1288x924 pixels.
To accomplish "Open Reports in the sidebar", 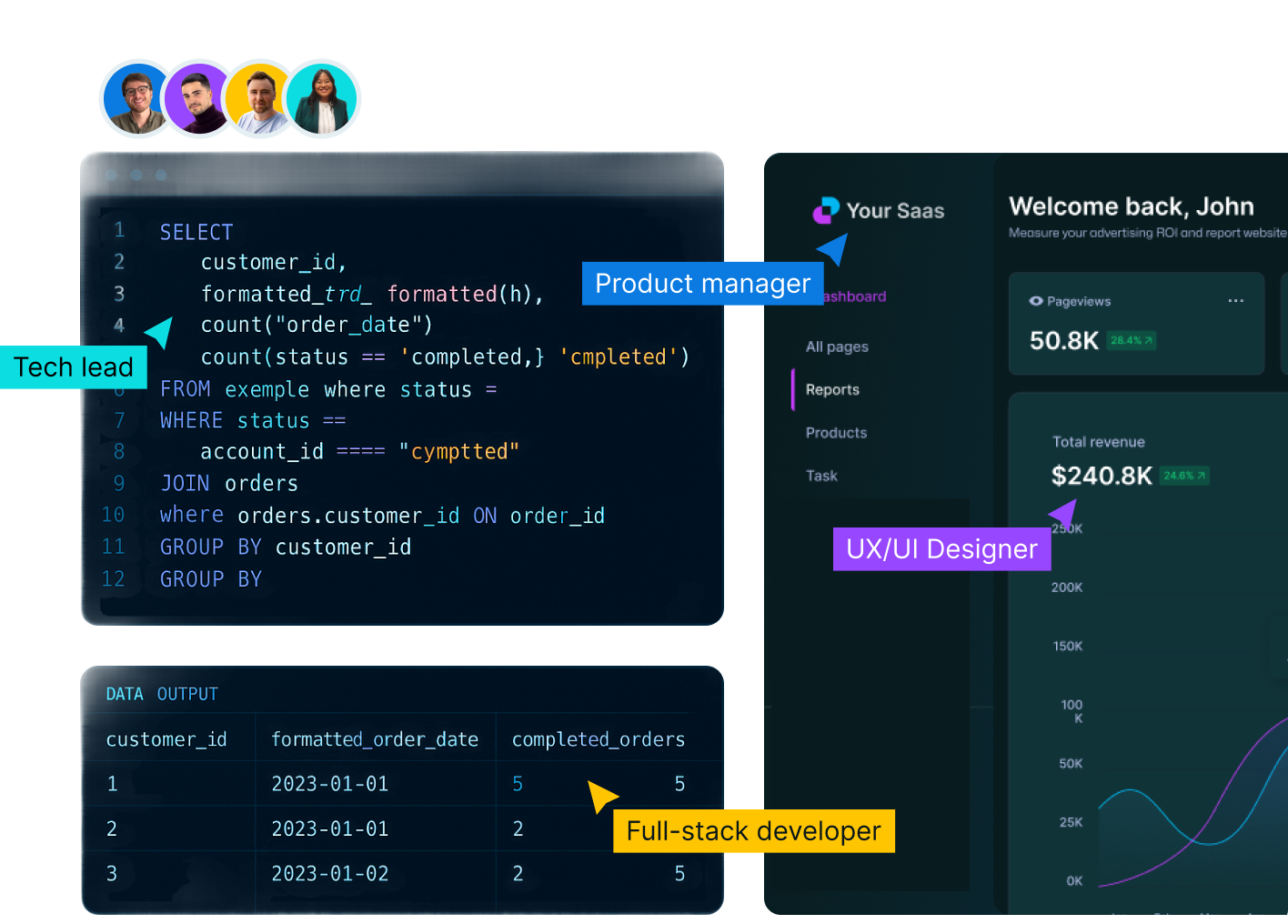I will pos(832,389).
